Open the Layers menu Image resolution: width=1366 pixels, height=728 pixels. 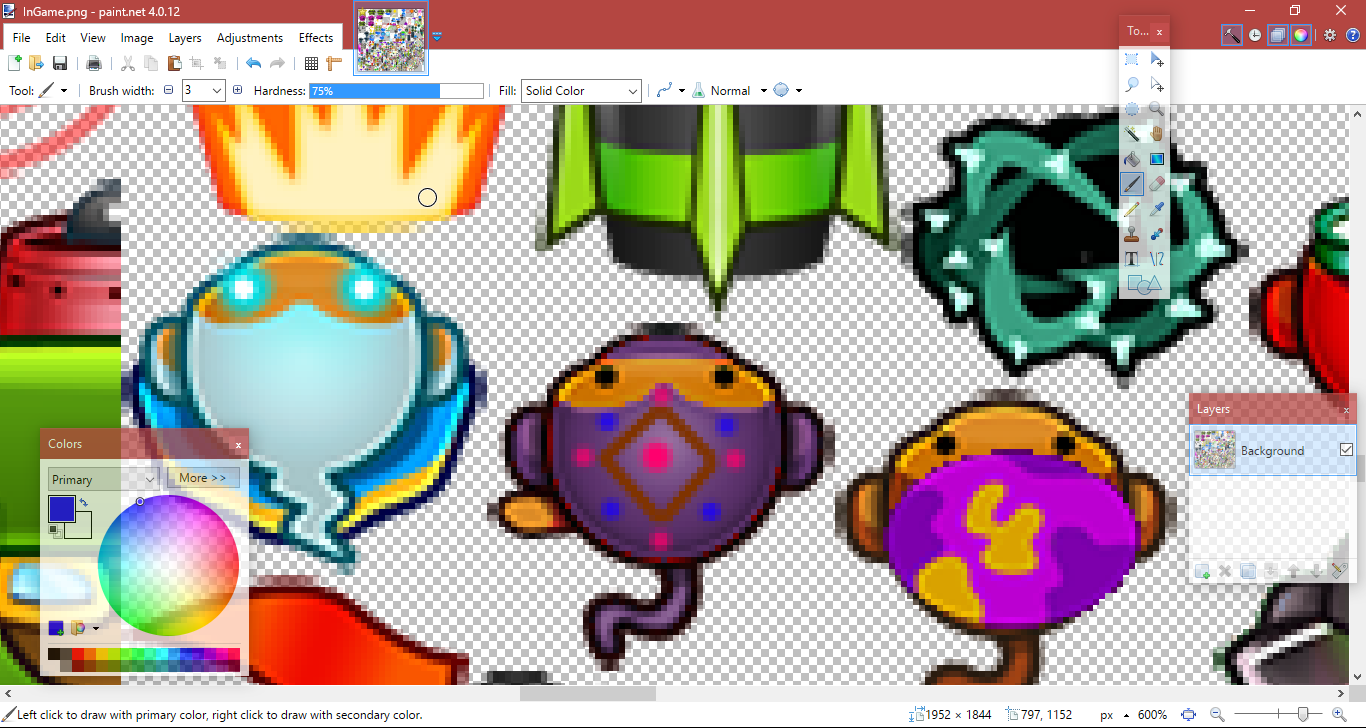[185, 38]
